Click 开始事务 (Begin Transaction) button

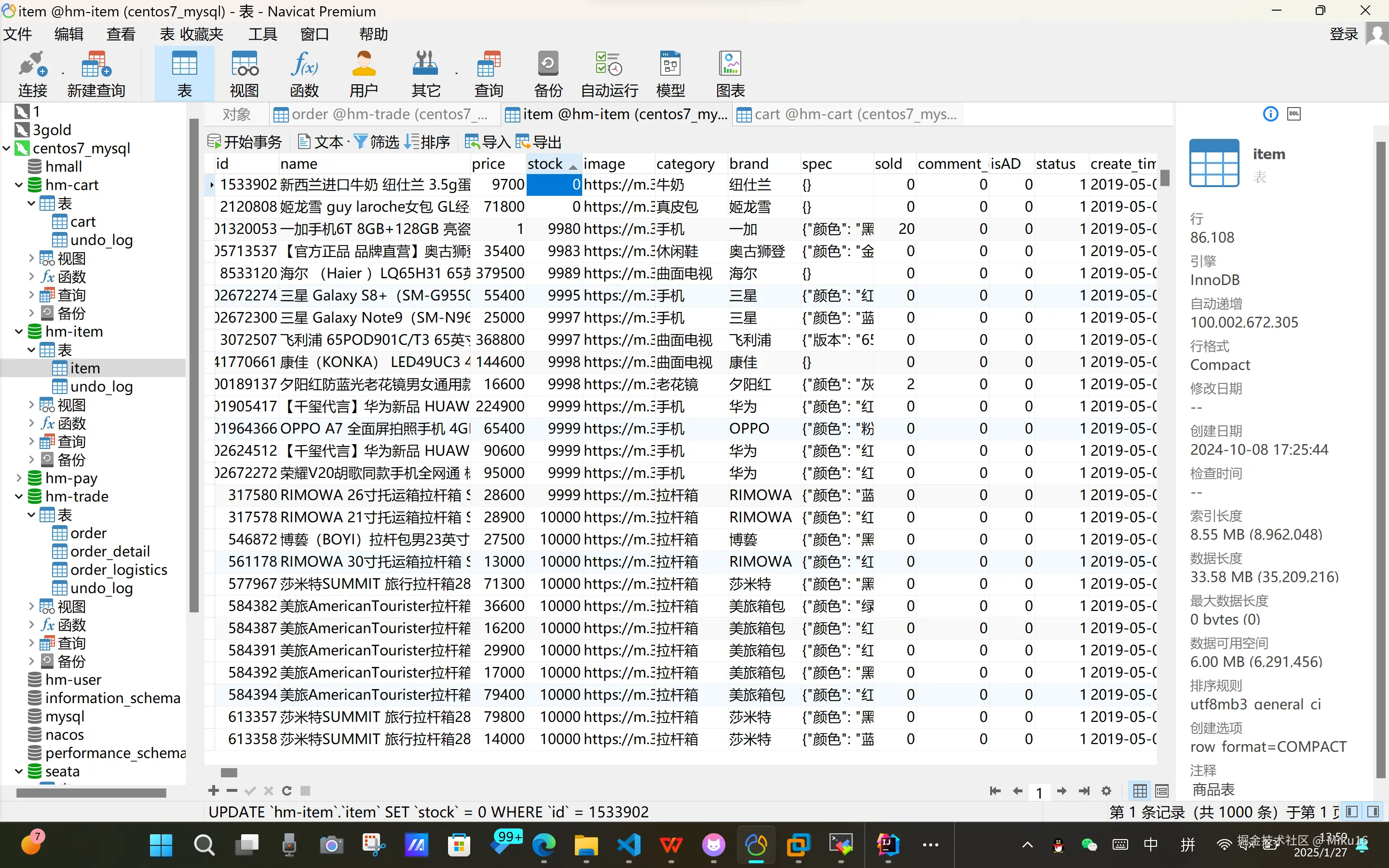pyautogui.click(x=245, y=142)
